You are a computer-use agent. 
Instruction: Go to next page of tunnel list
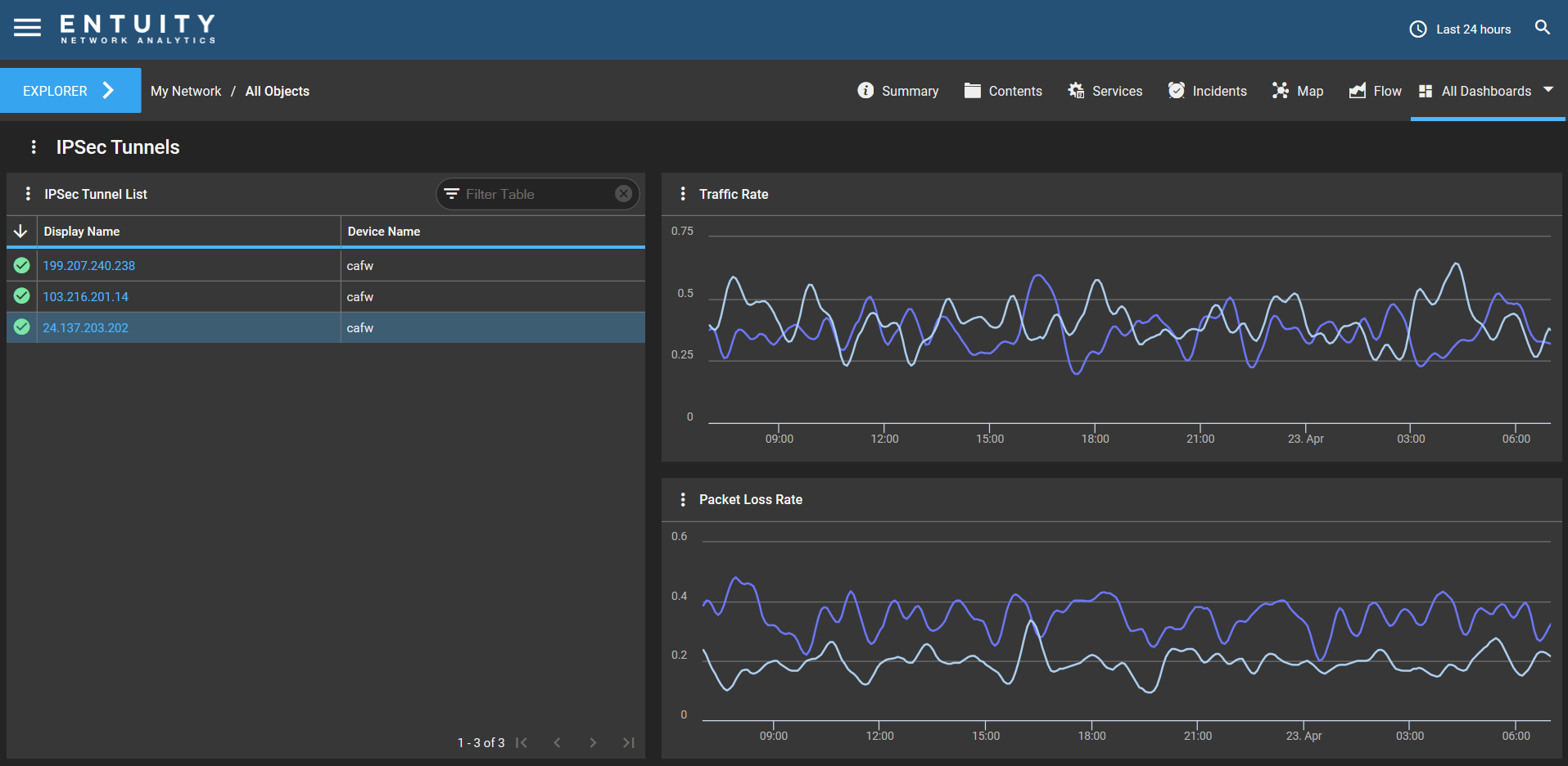click(x=593, y=742)
